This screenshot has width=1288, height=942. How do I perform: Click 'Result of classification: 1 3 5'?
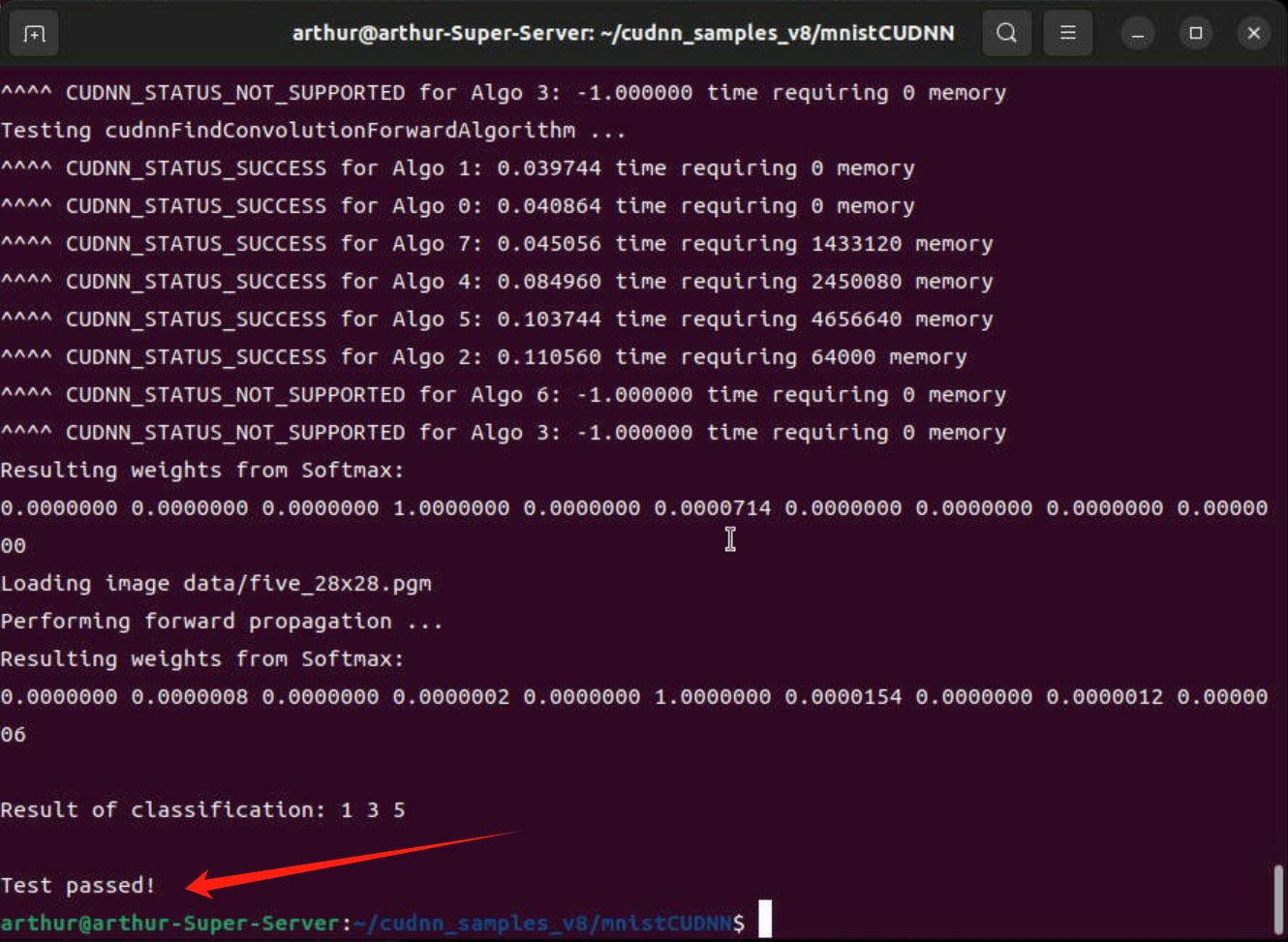(x=202, y=809)
